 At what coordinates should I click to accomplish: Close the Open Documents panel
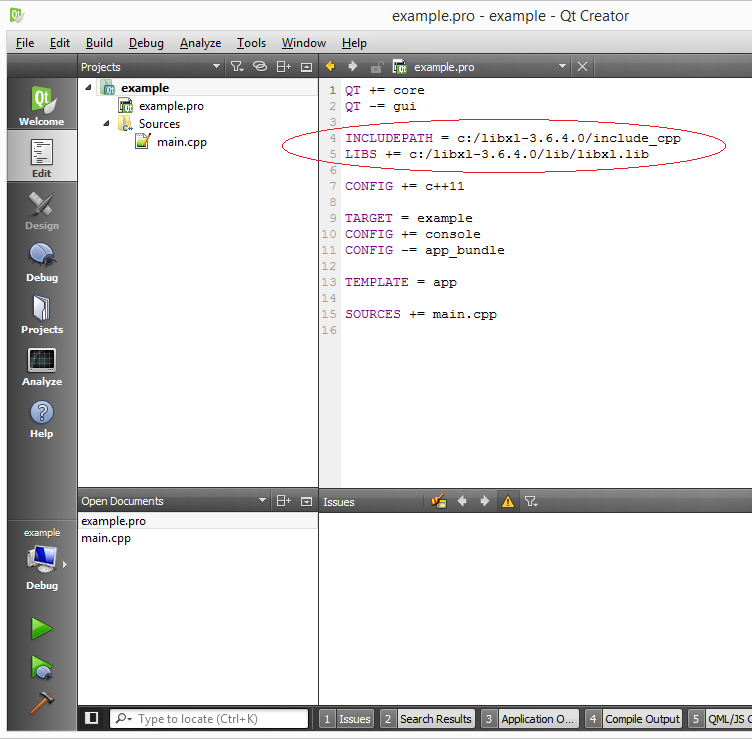point(306,502)
